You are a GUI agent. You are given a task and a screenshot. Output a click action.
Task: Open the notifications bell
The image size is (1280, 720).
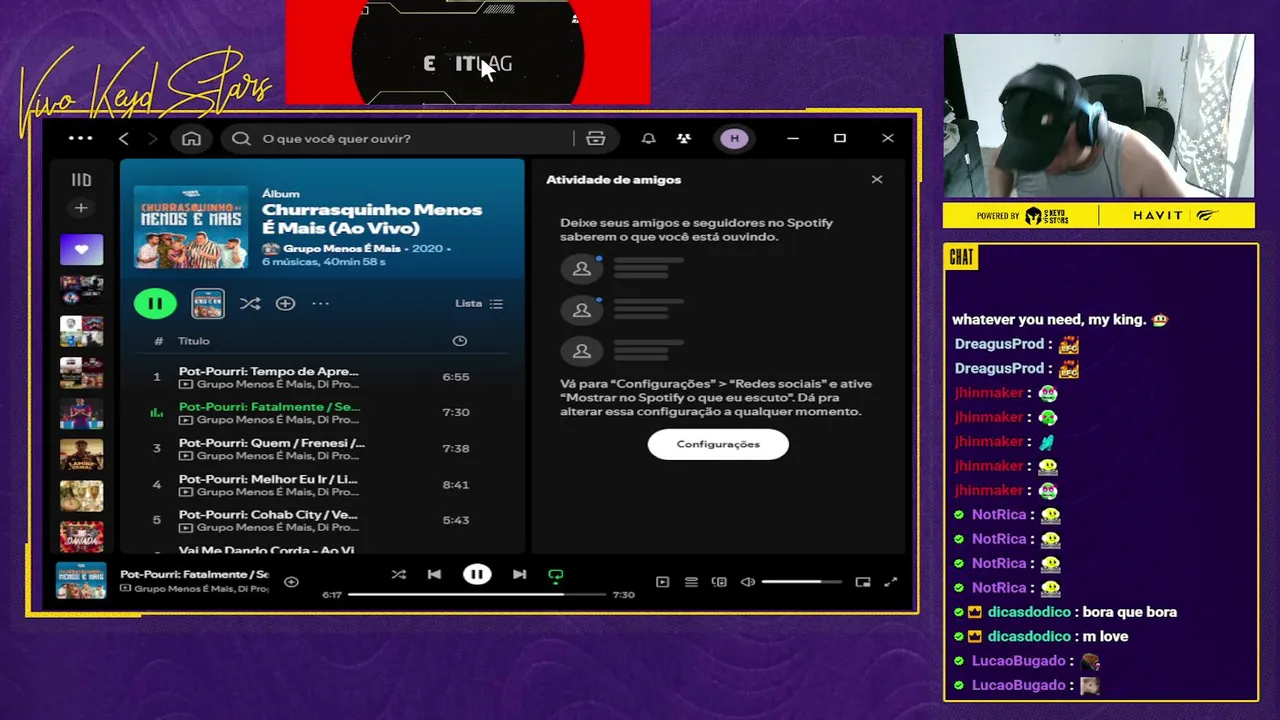pos(649,138)
